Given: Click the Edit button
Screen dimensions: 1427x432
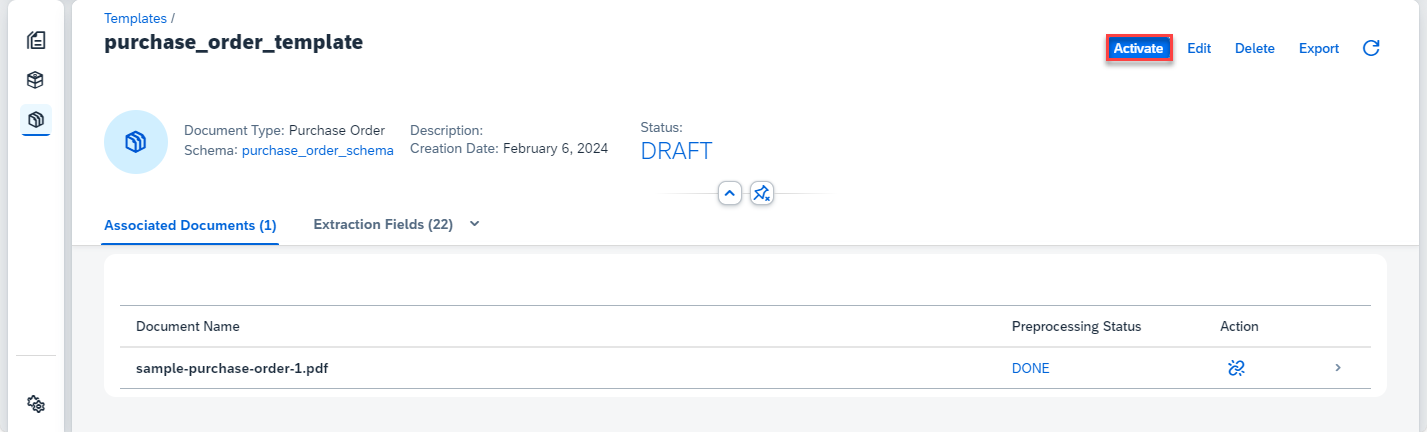Looking at the screenshot, I should tap(1199, 48).
